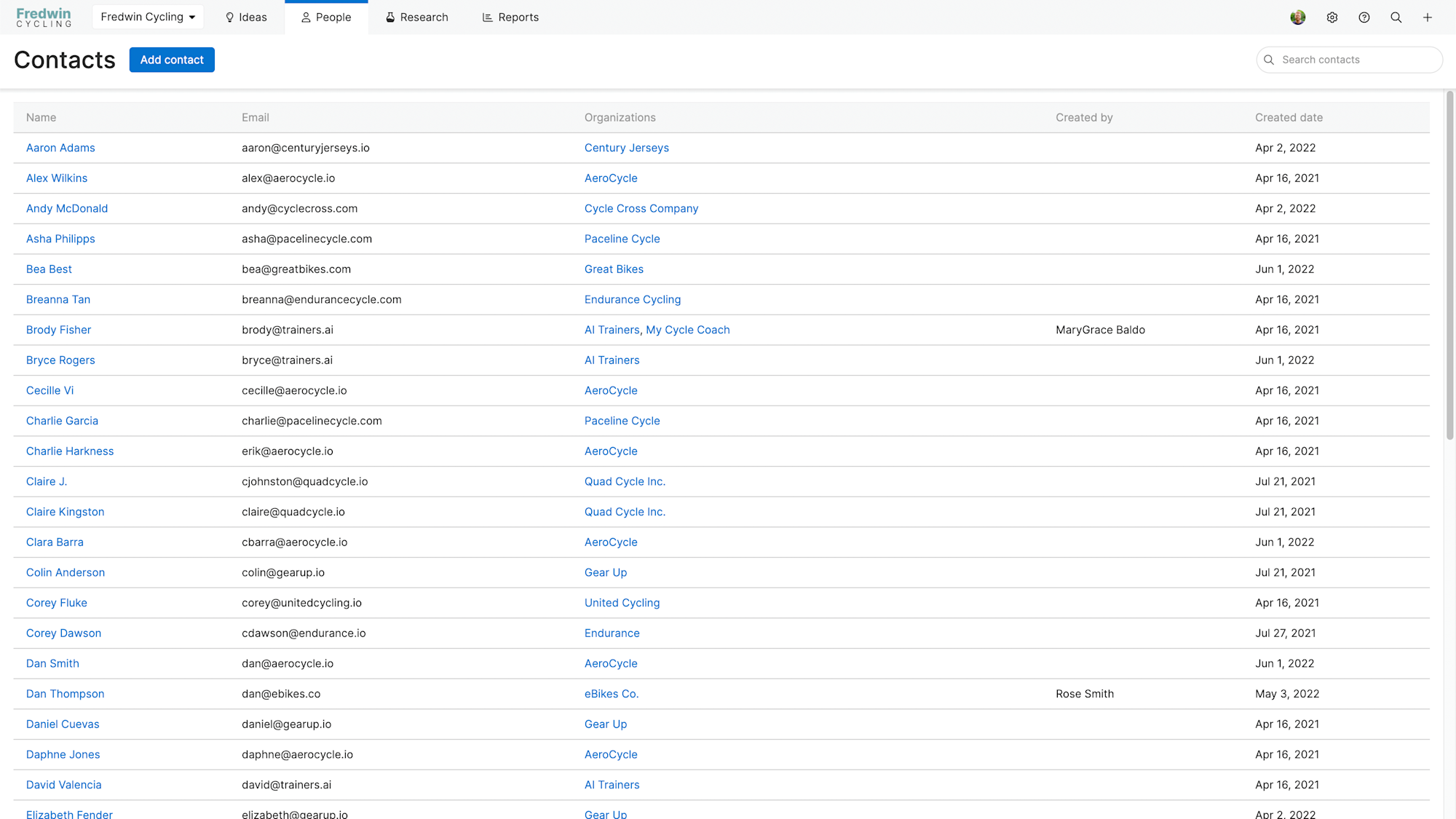The width and height of the screenshot is (1456, 819).
Task: Click the Fredwin Cycling logo
Action: pos(44,17)
